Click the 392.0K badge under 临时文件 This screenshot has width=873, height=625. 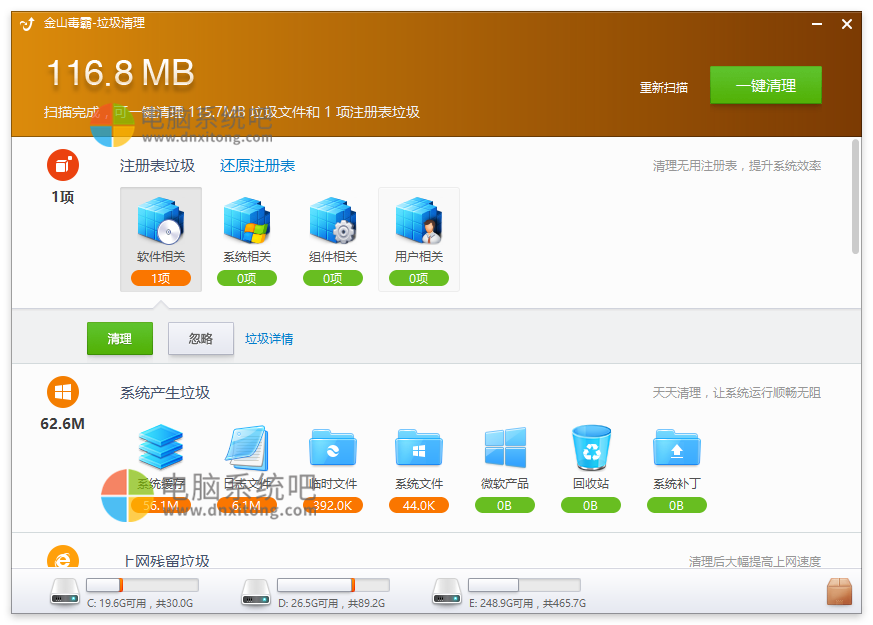(x=332, y=505)
